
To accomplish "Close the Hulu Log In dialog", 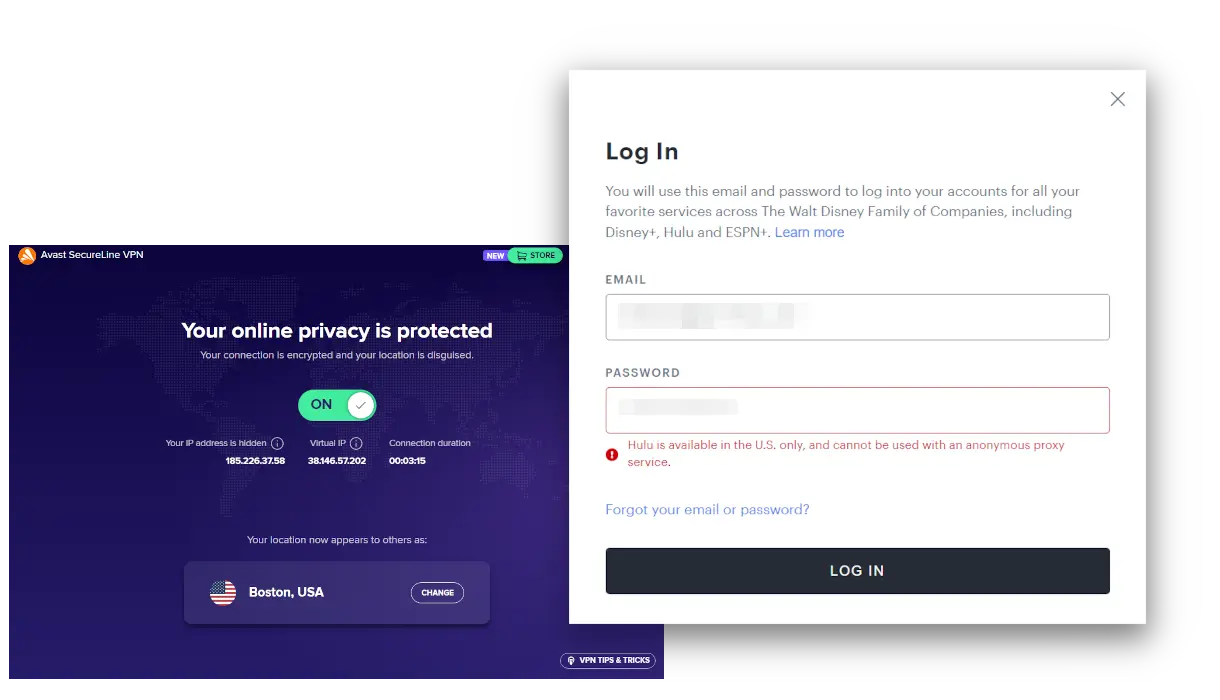I will (x=1117, y=99).
